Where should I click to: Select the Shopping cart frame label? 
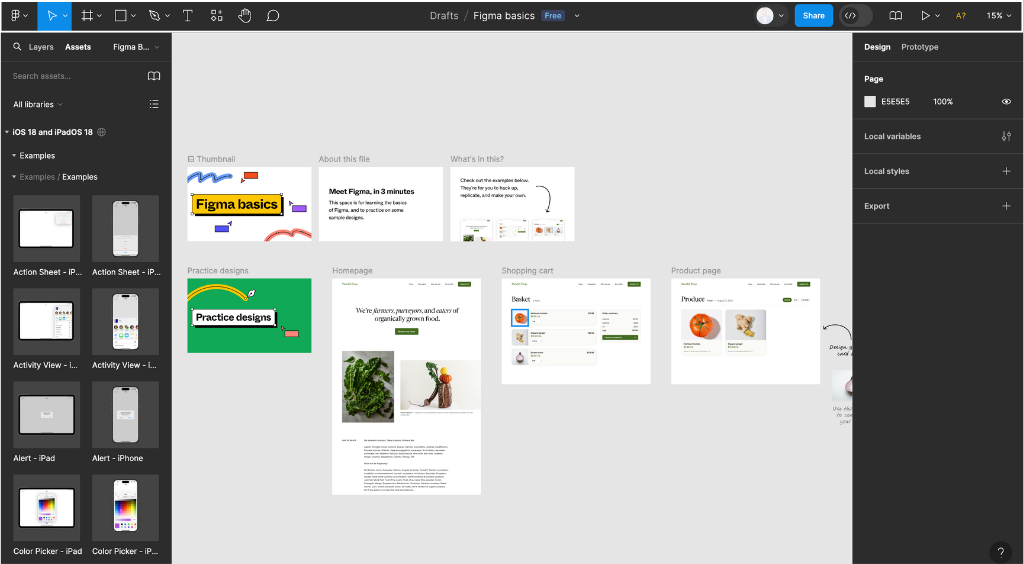point(527,270)
